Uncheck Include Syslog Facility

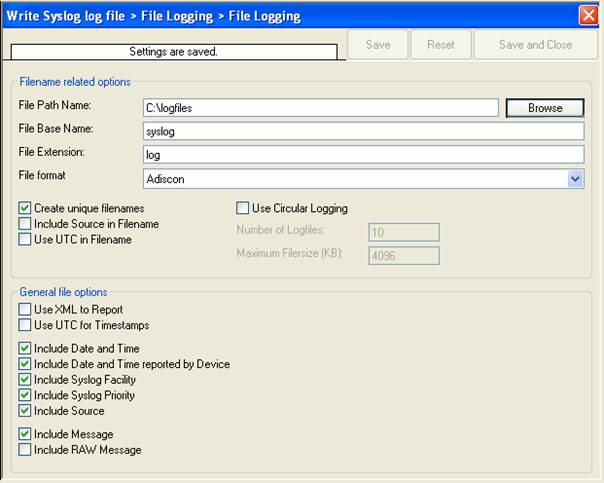pyautogui.click(x=25, y=380)
